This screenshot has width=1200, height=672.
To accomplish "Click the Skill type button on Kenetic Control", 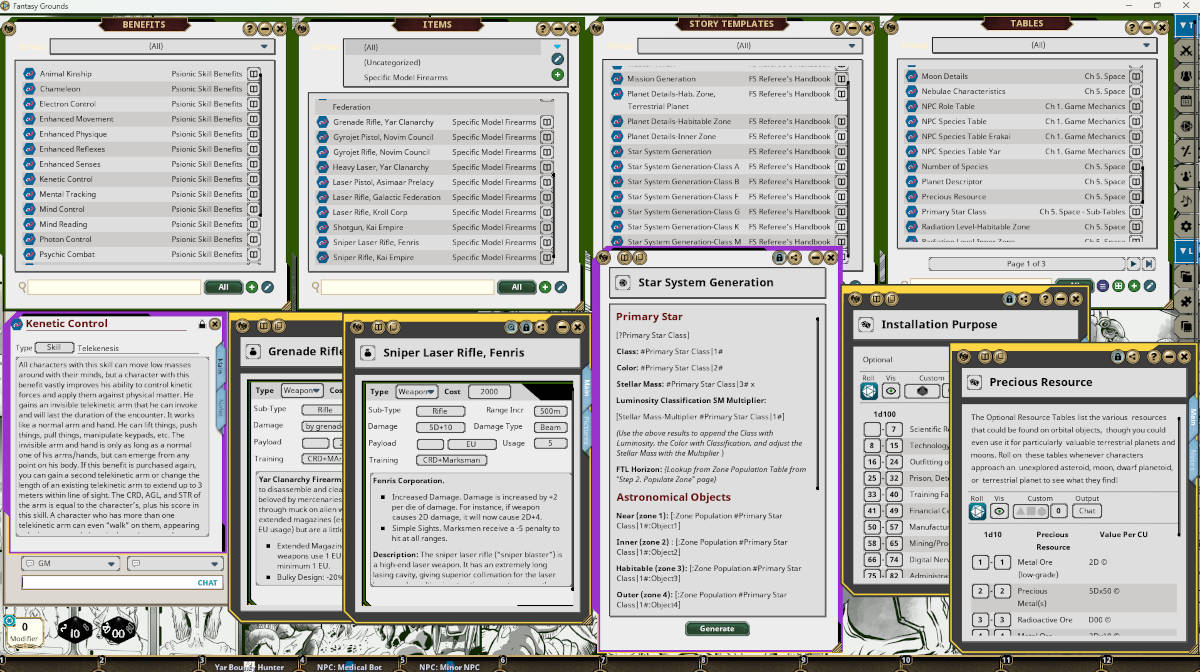I will coord(55,348).
